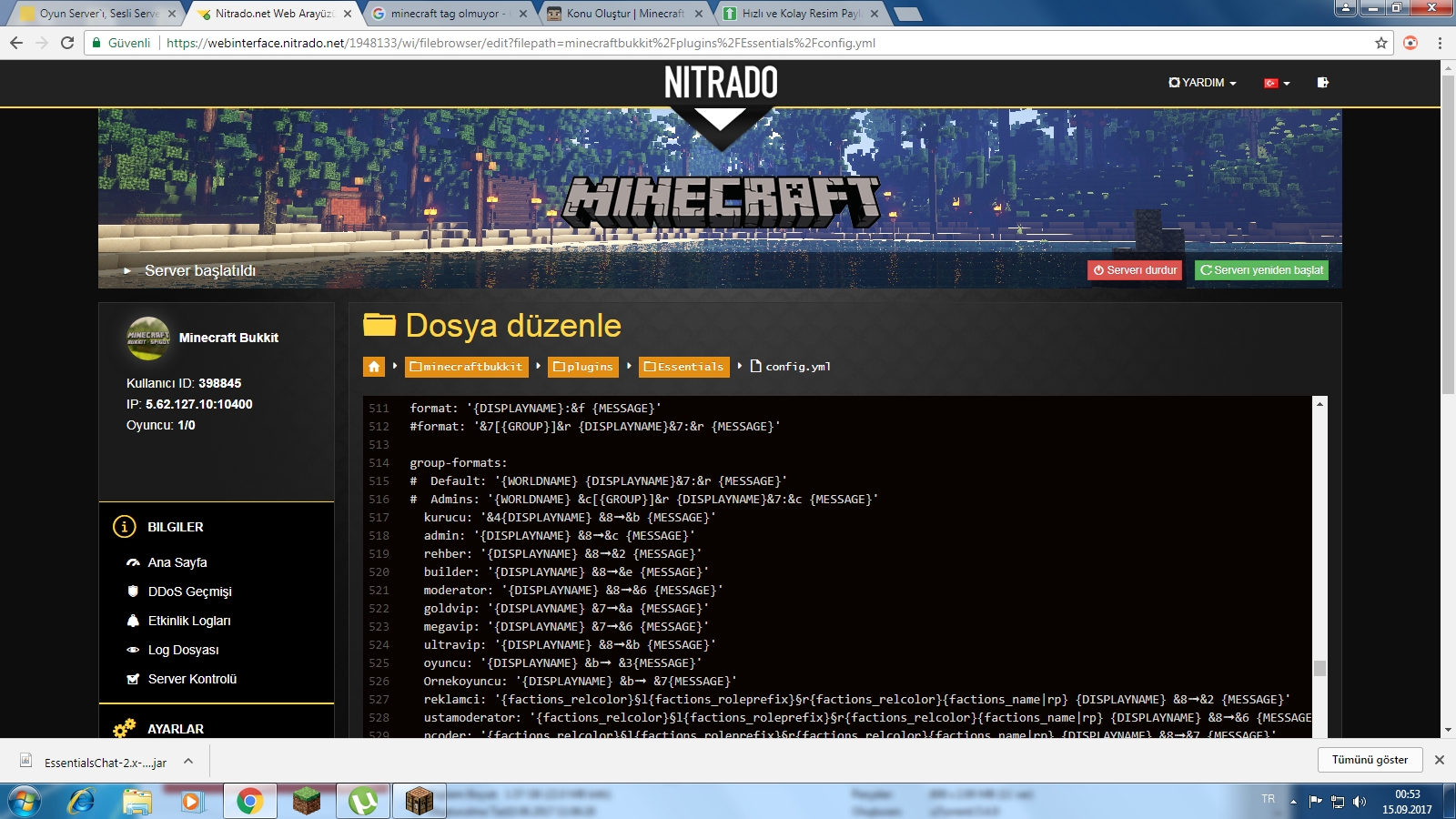Screen dimensions: 1456x819
Task: Open Ana Sayfa in the sidebar
Action: [x=177, y=562]
